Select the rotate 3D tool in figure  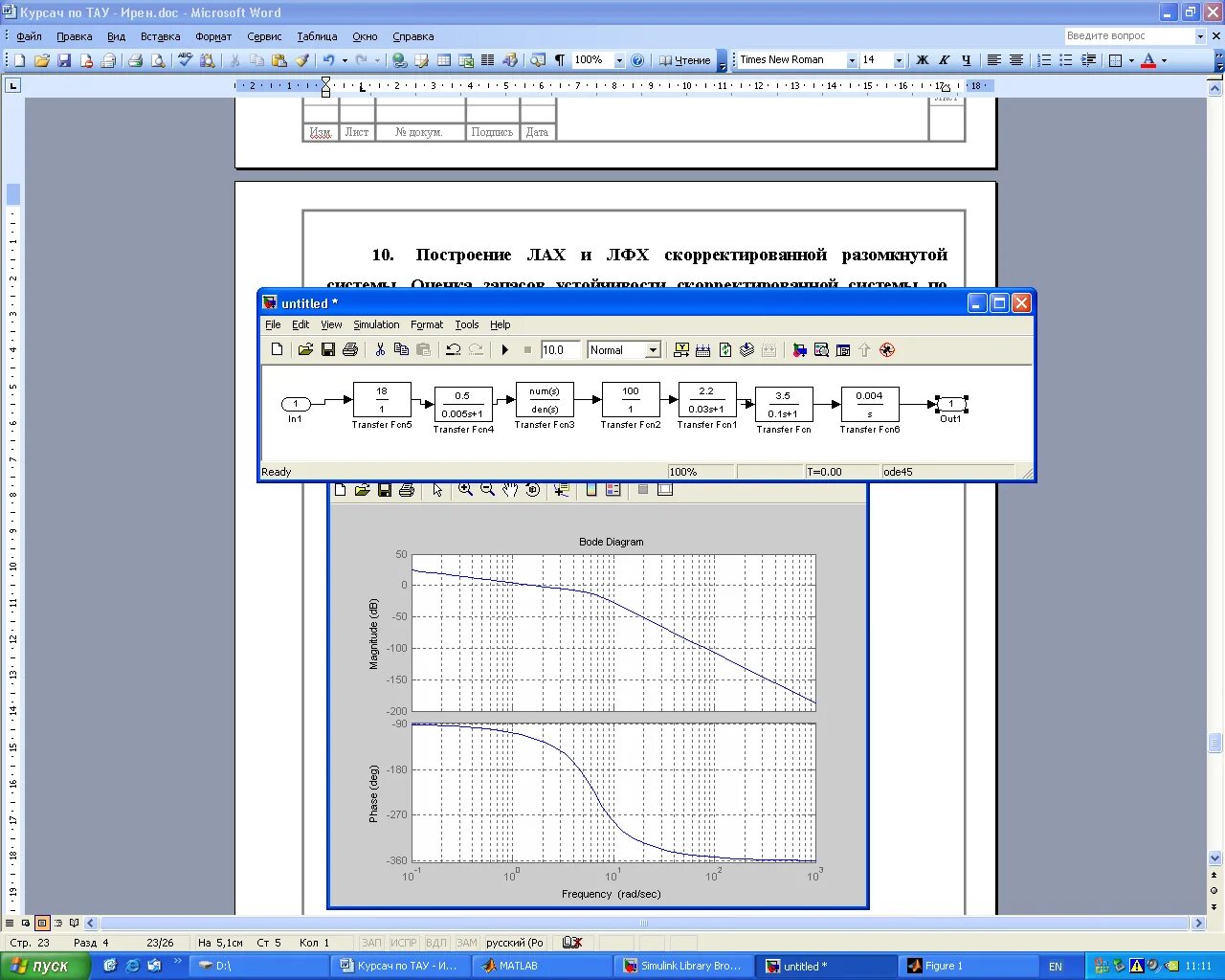(x=533, y=490)
